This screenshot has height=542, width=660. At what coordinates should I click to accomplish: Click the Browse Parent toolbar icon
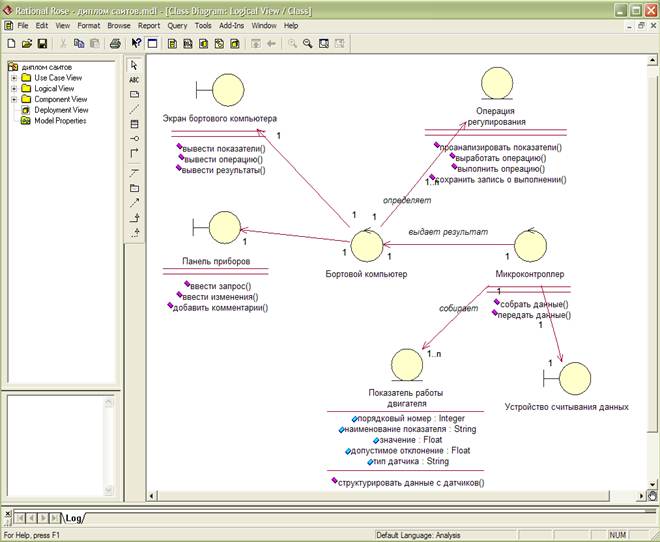click(256, 43)
